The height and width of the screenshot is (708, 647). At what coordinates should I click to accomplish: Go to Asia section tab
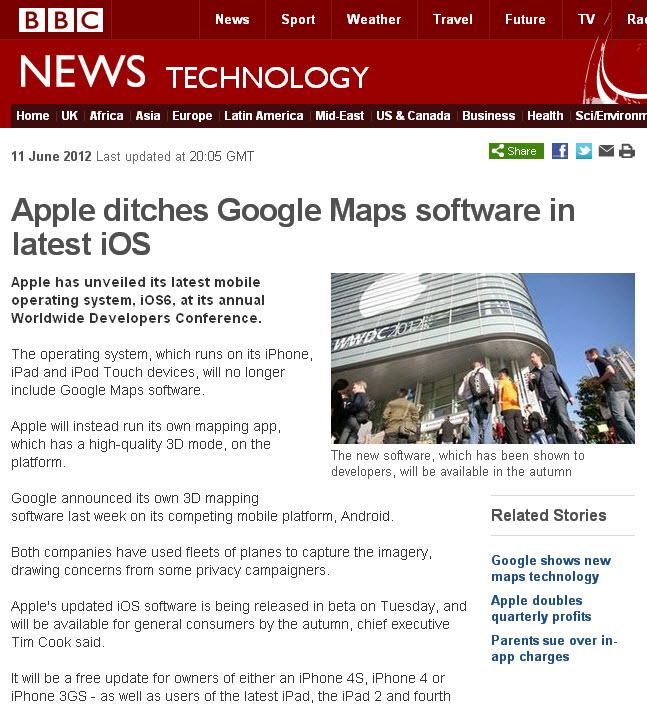(148, 116)
